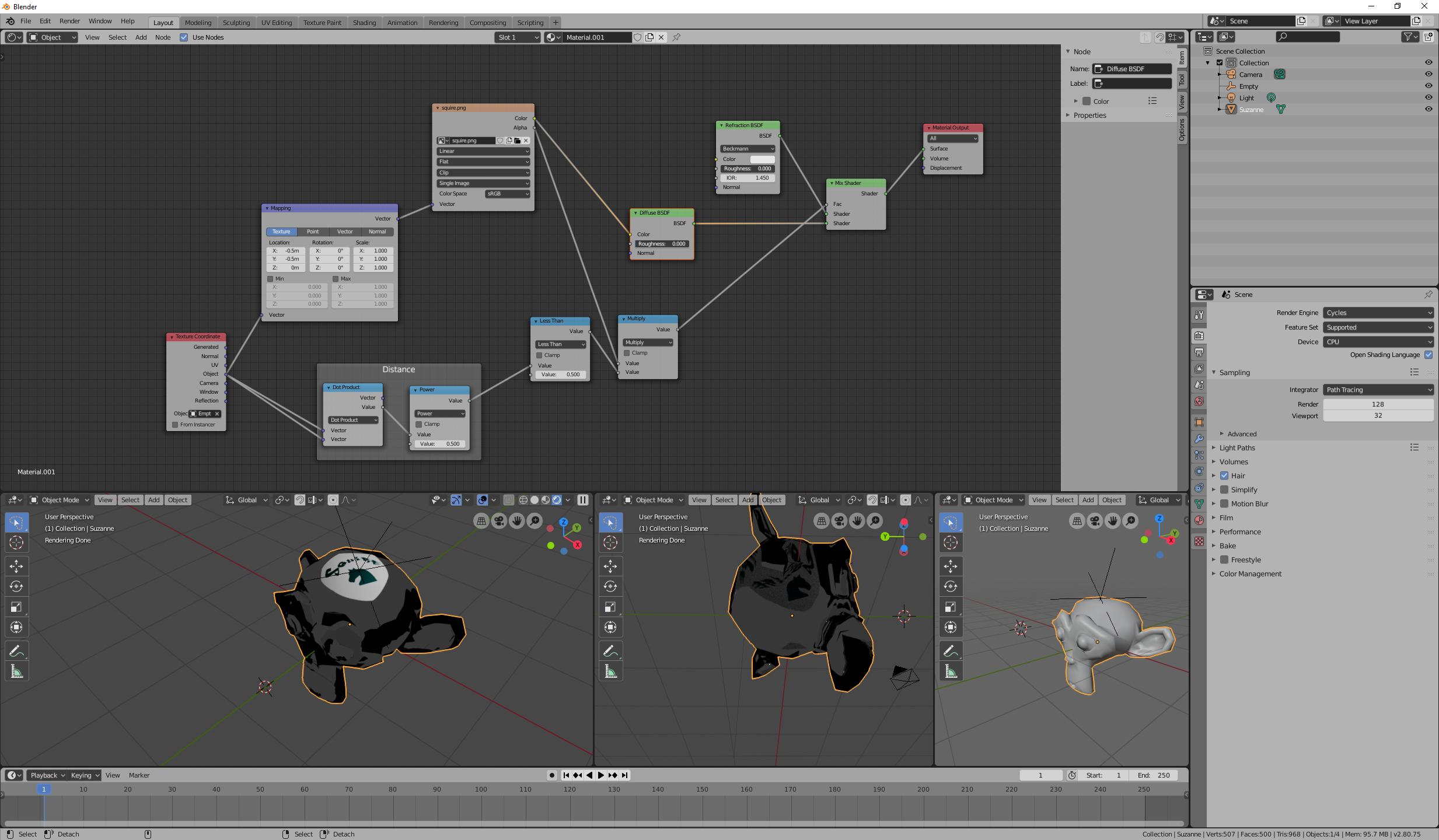The height and width of the screenshot is (840, 1439).
Task: Open the Beckmann distribution dropdown
Action: [x=748, y=149]
